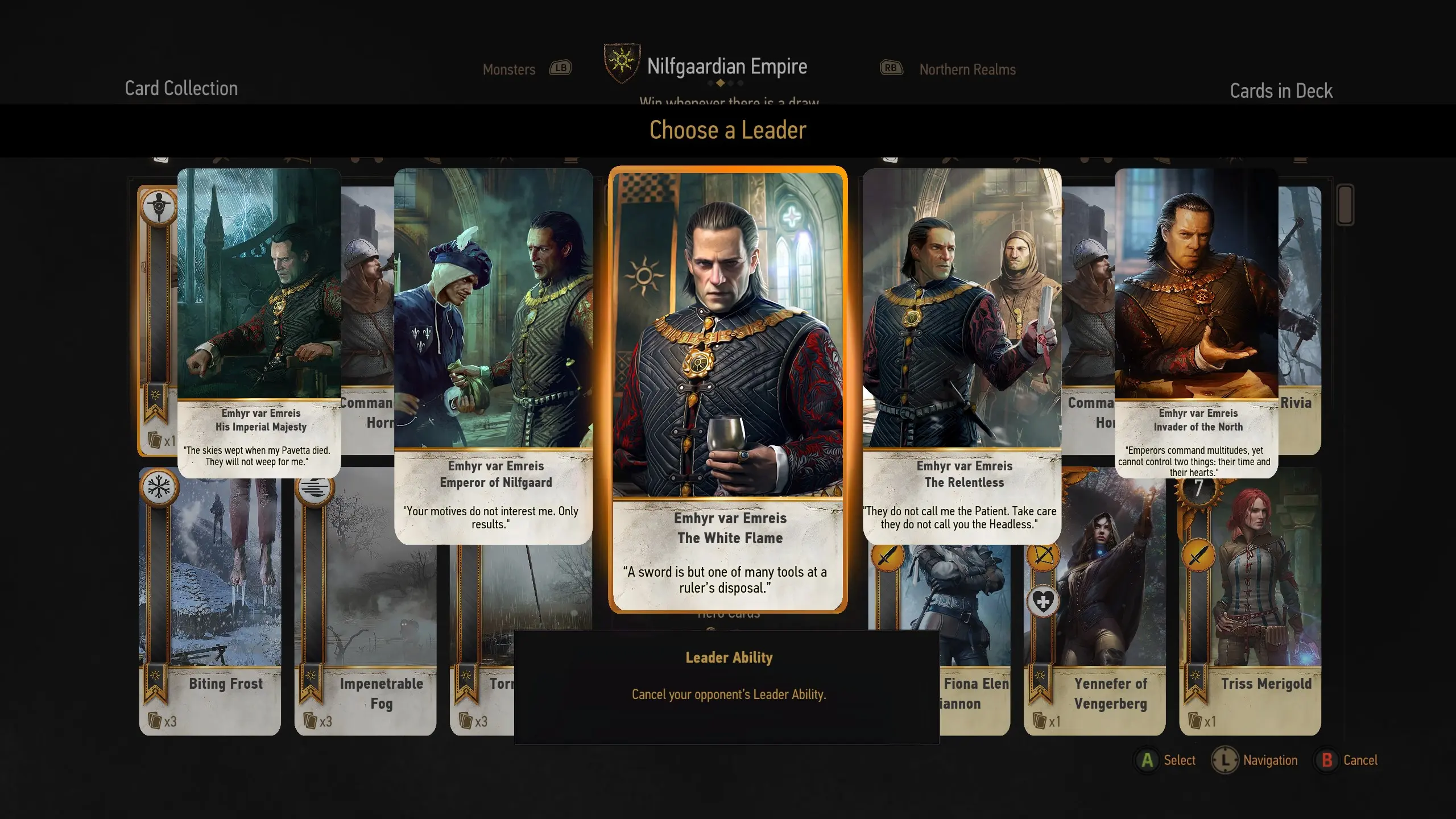Click the green A Select button icon
Image resolution: width=1456 pixels, height=819 pixels.
coord(1147,760)
